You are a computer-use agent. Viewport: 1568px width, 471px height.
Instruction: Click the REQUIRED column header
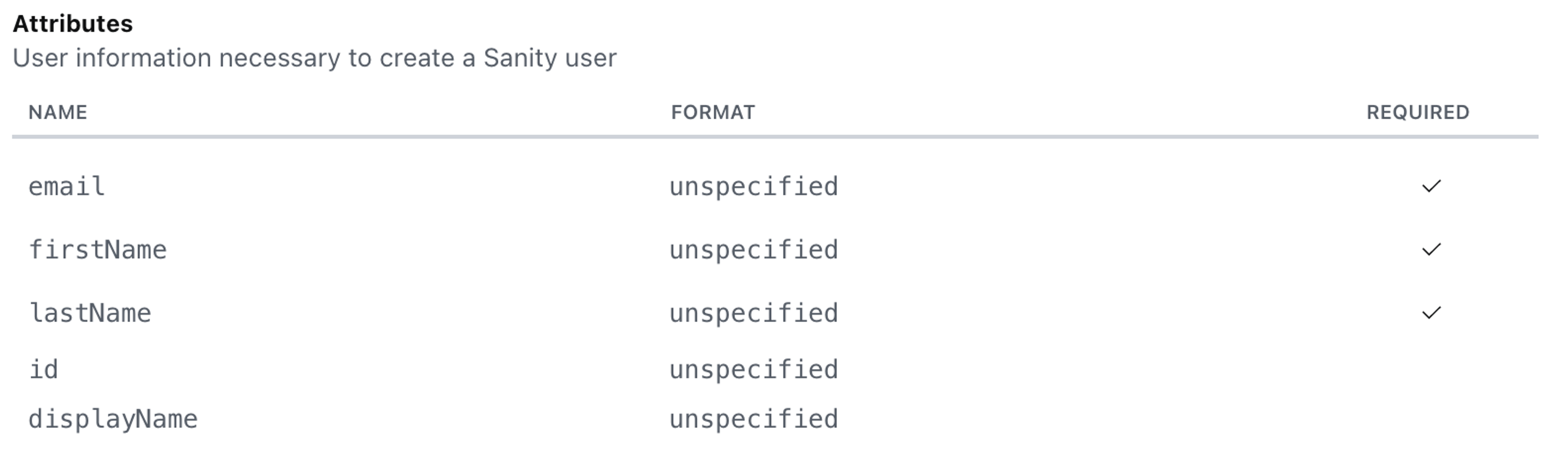pyautogui.click(x=1418, y=113)
